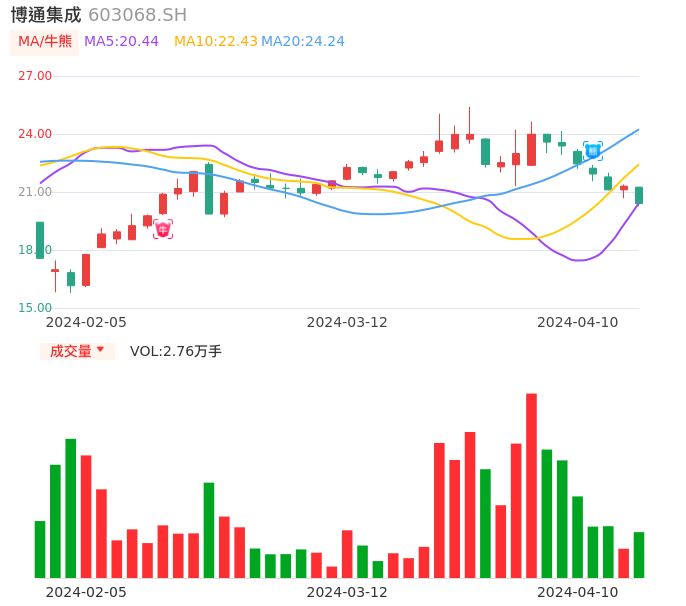Expand the 成交量 indicator selector
Viewport: 686px width, 606px height.
coord(70,351)
